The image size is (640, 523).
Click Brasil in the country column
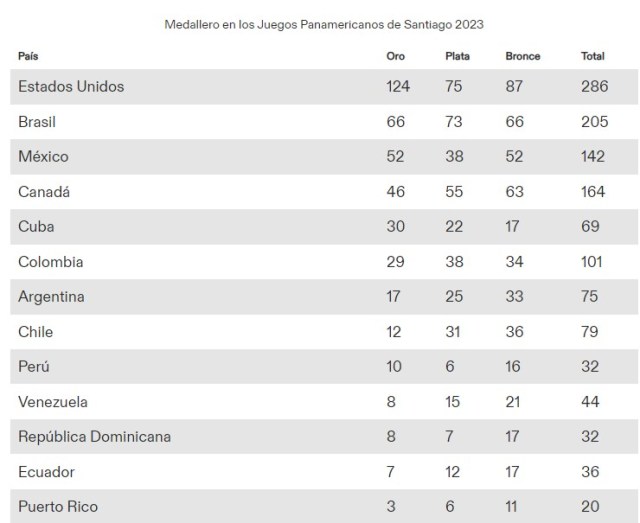coord(37,122)
